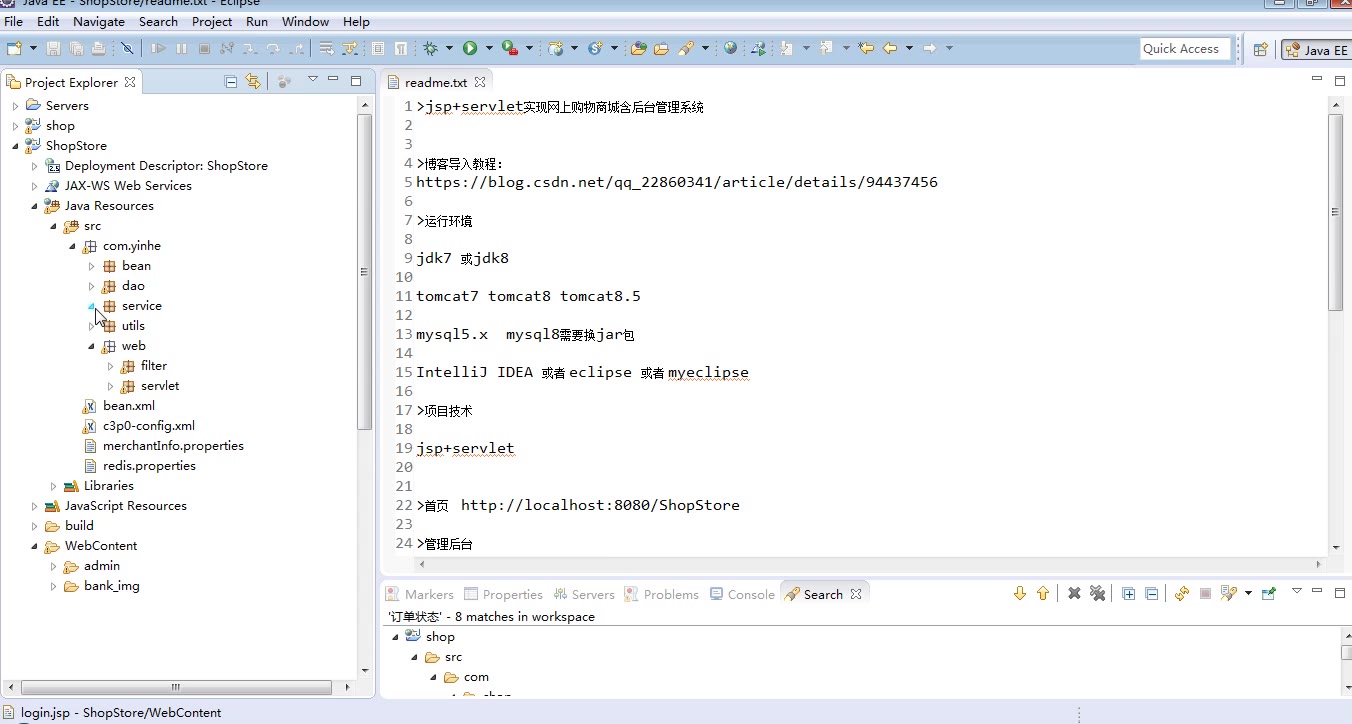This screenshot has width=1352, height=724.
Task: Toggle the Word Wrap toolbar icon
Action: (x=326, y=48)
